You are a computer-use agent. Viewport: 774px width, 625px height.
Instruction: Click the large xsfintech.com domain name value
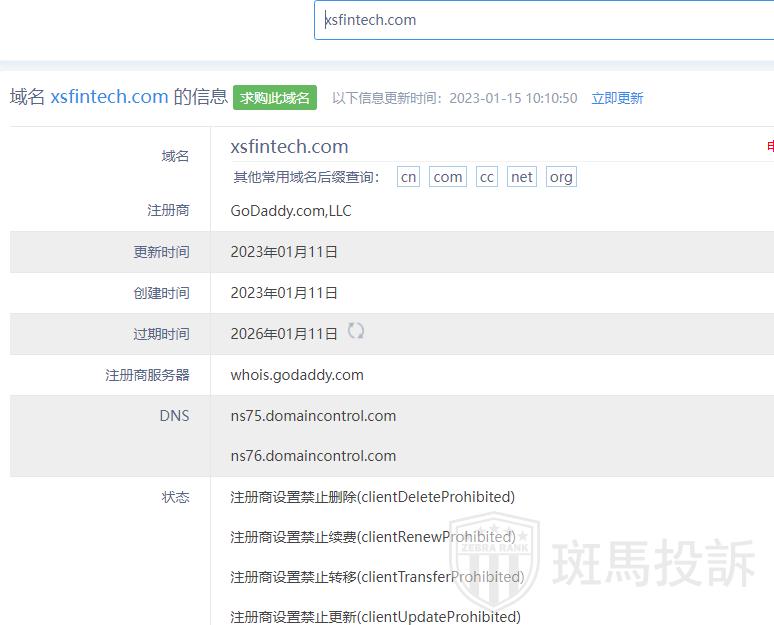pyautogui.click(x=289, y=147)
